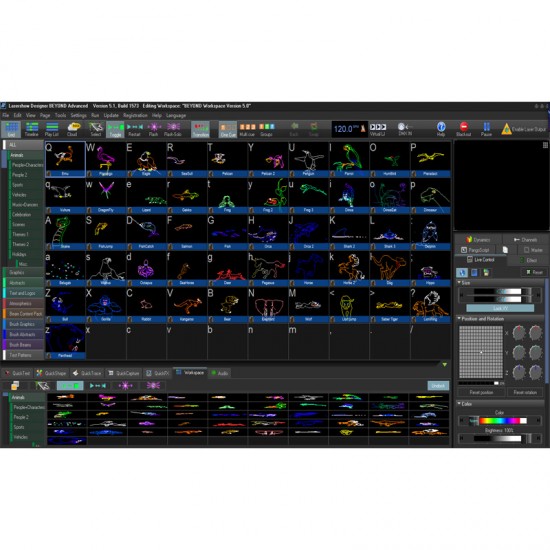The height and width of the screenshot is (550, 550).
Task: Select Text and Logos category
Action: (24, 293)
